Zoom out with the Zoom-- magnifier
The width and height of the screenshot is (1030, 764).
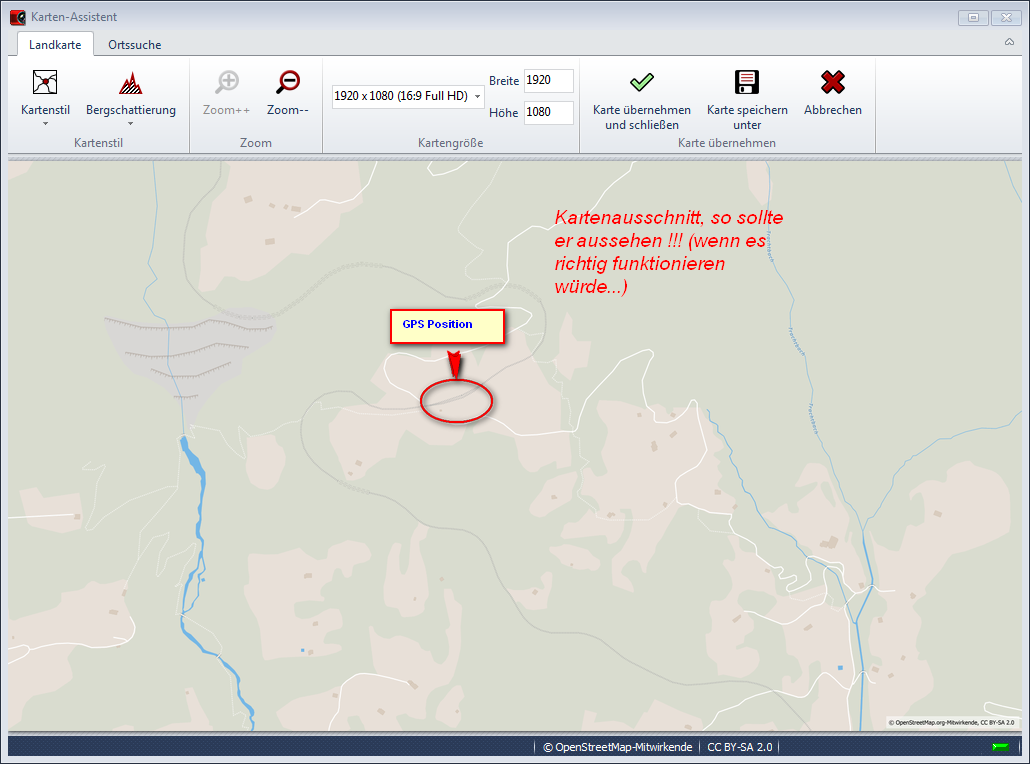point(288,83)
